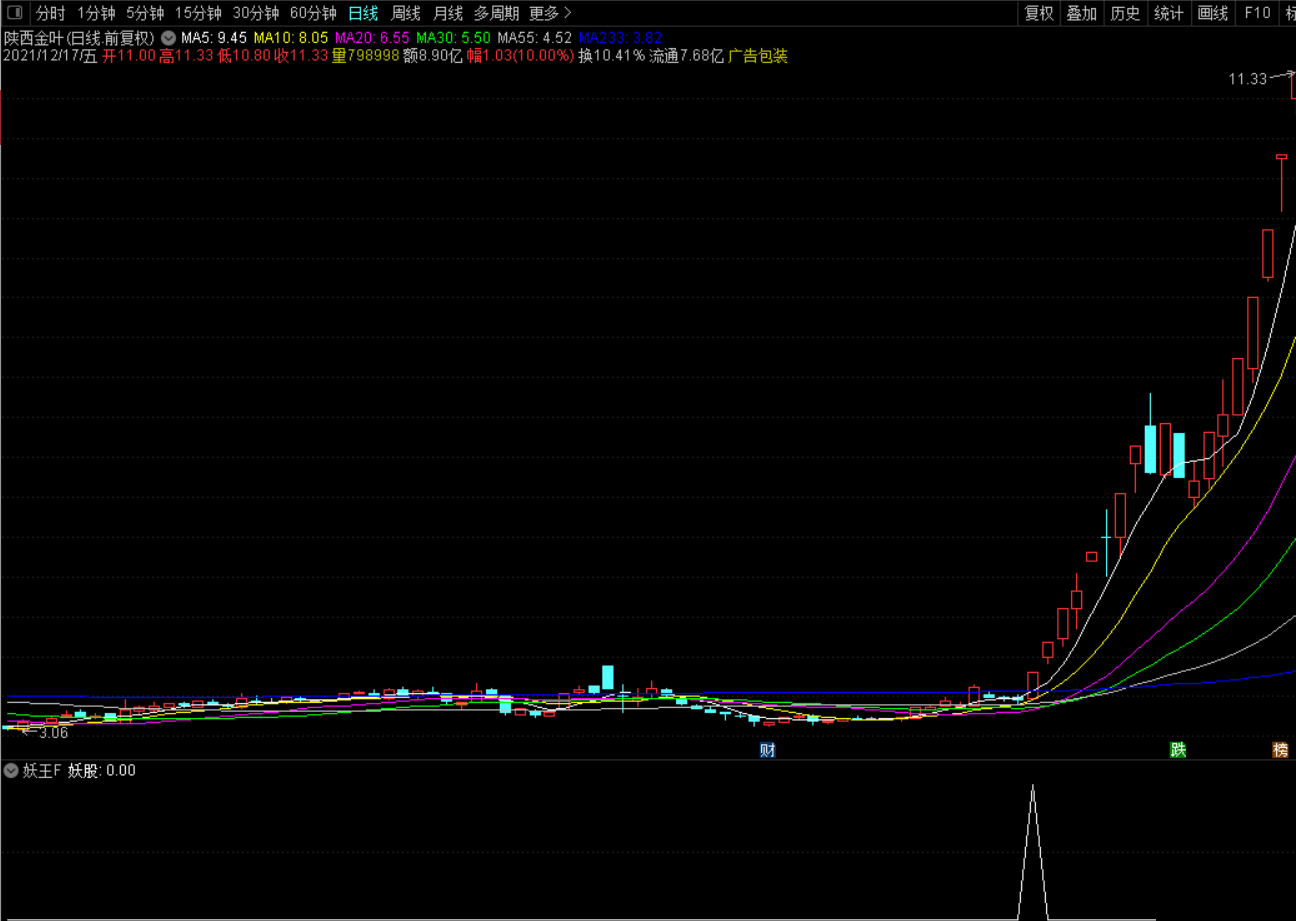
Task: Open F10 company information
Action: [x=1257, y=13]
